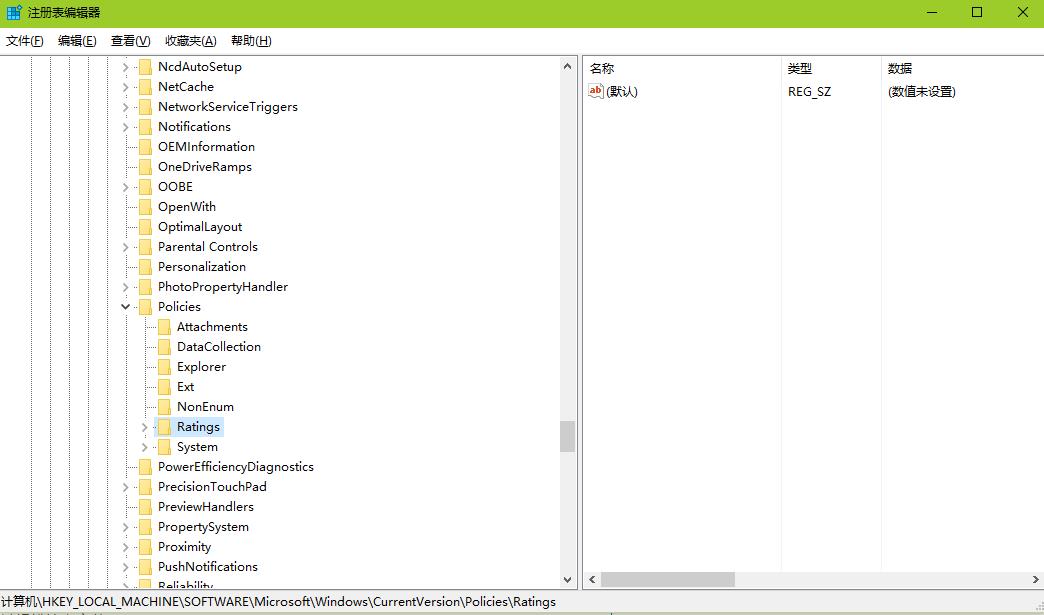
Task: Click the (默认) string value icon
Action: click(x=596, y=91)
